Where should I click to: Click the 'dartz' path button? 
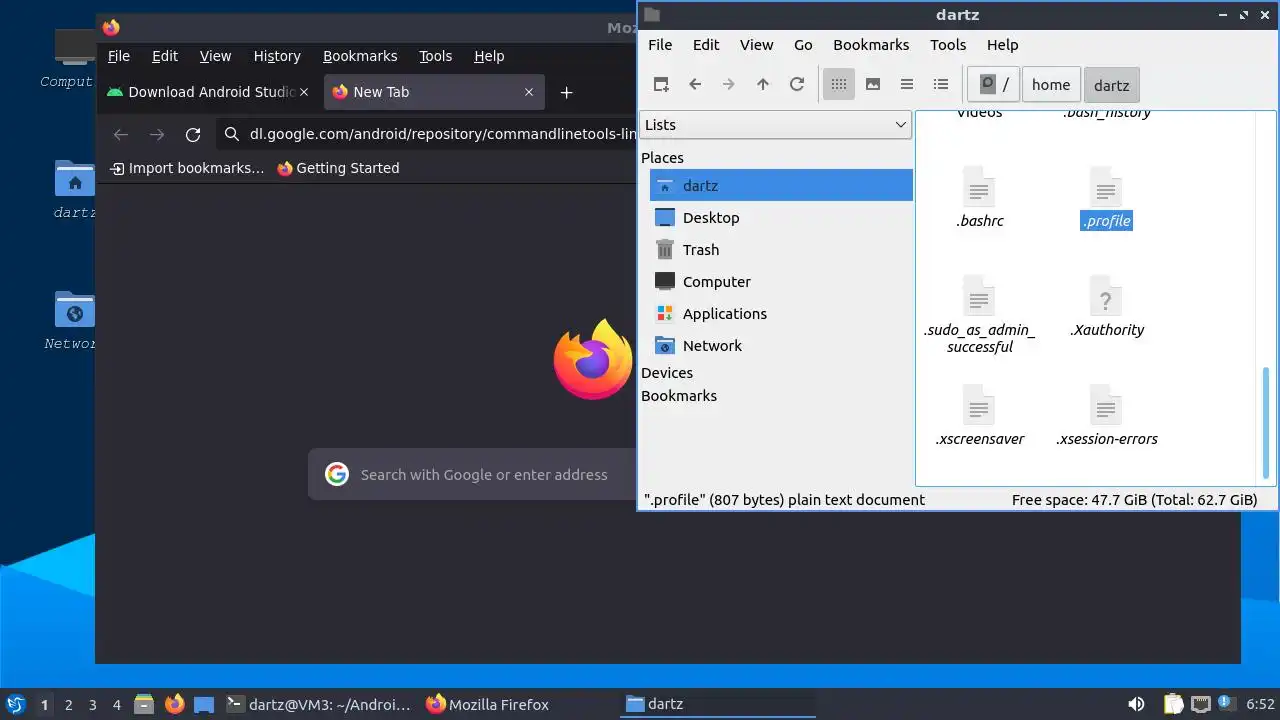1111,85
